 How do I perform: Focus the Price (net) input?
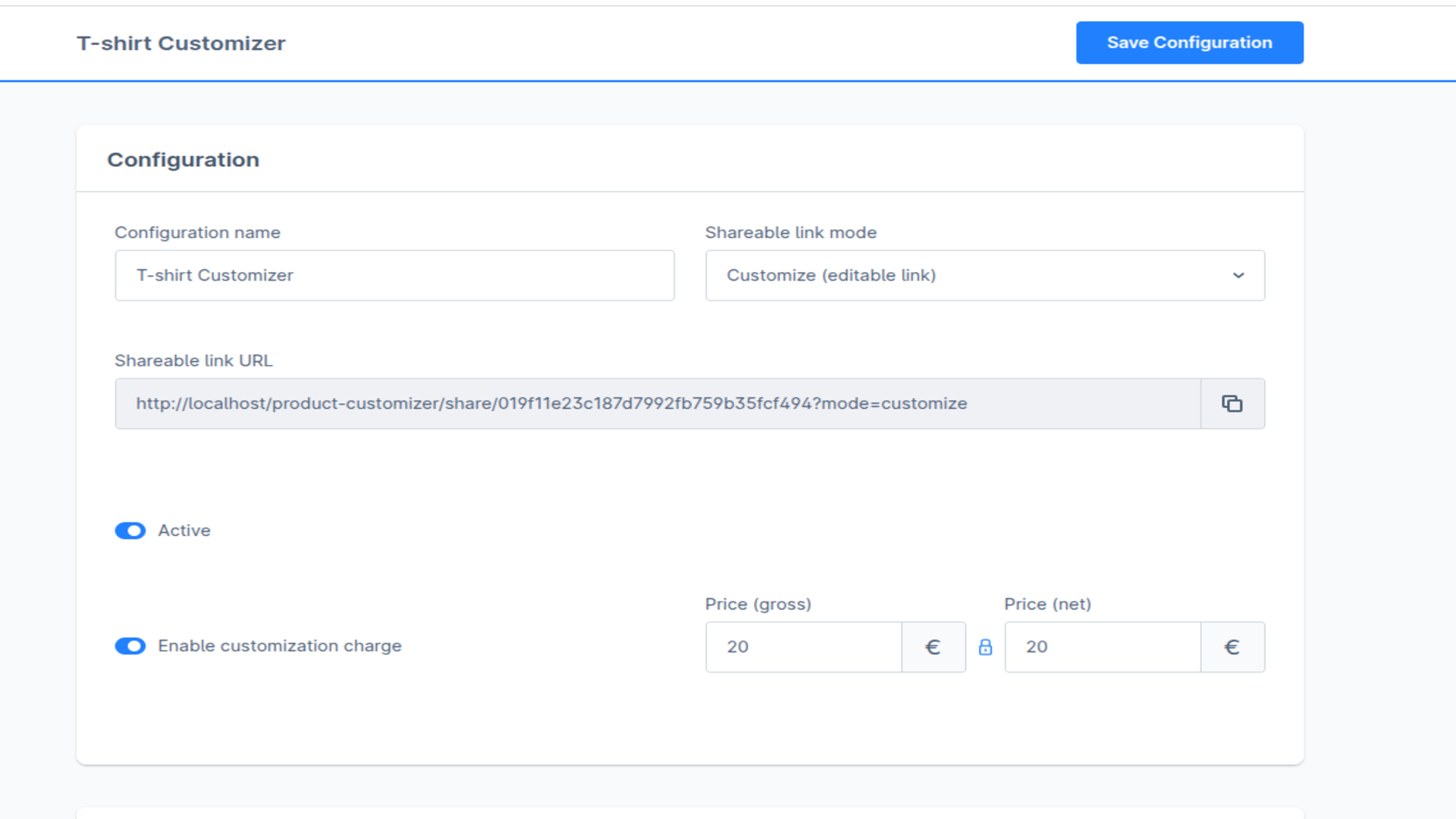tap(1103, 647)
